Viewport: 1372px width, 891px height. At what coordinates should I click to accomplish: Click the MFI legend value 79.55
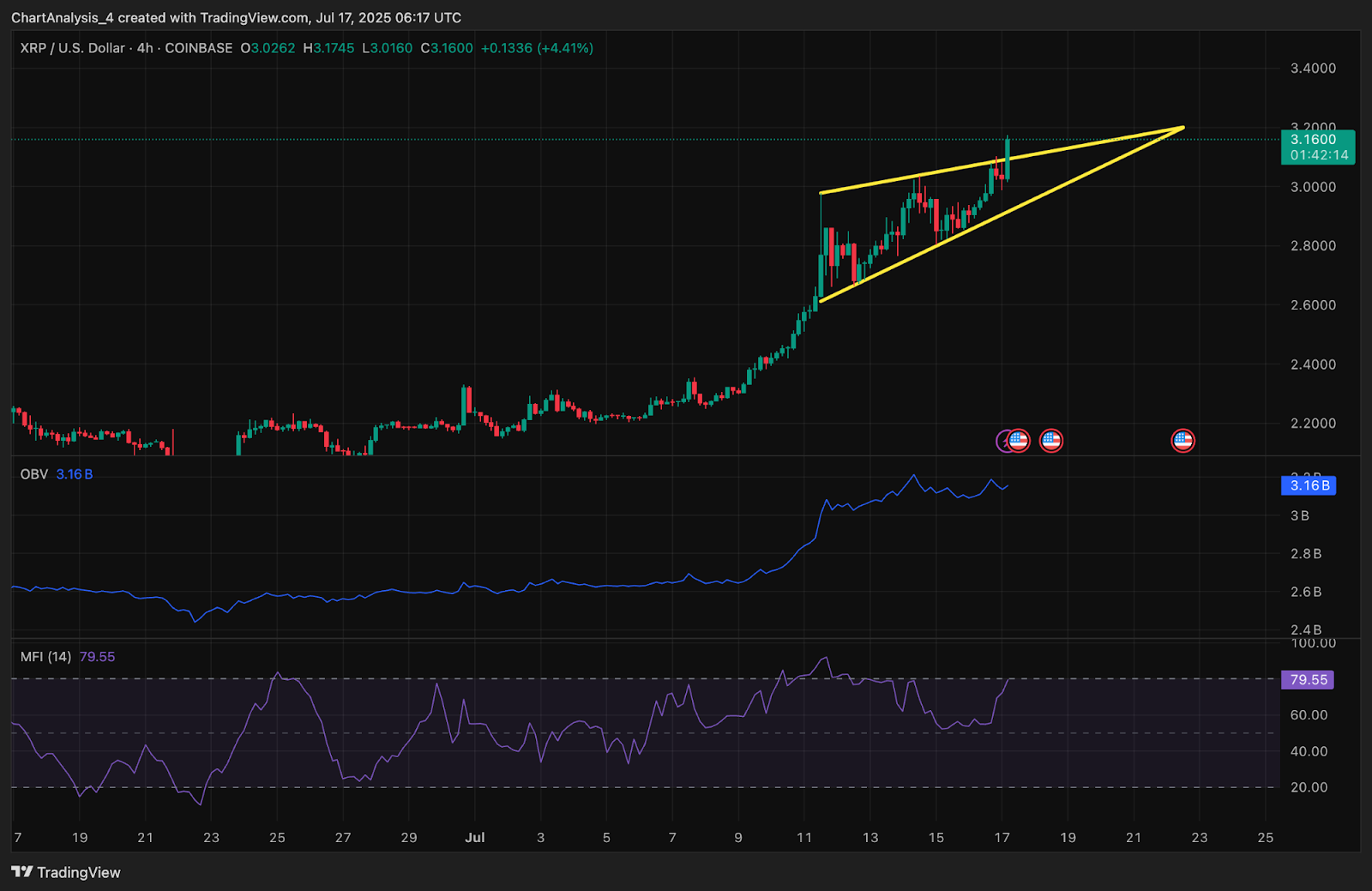tap(97, 657)
